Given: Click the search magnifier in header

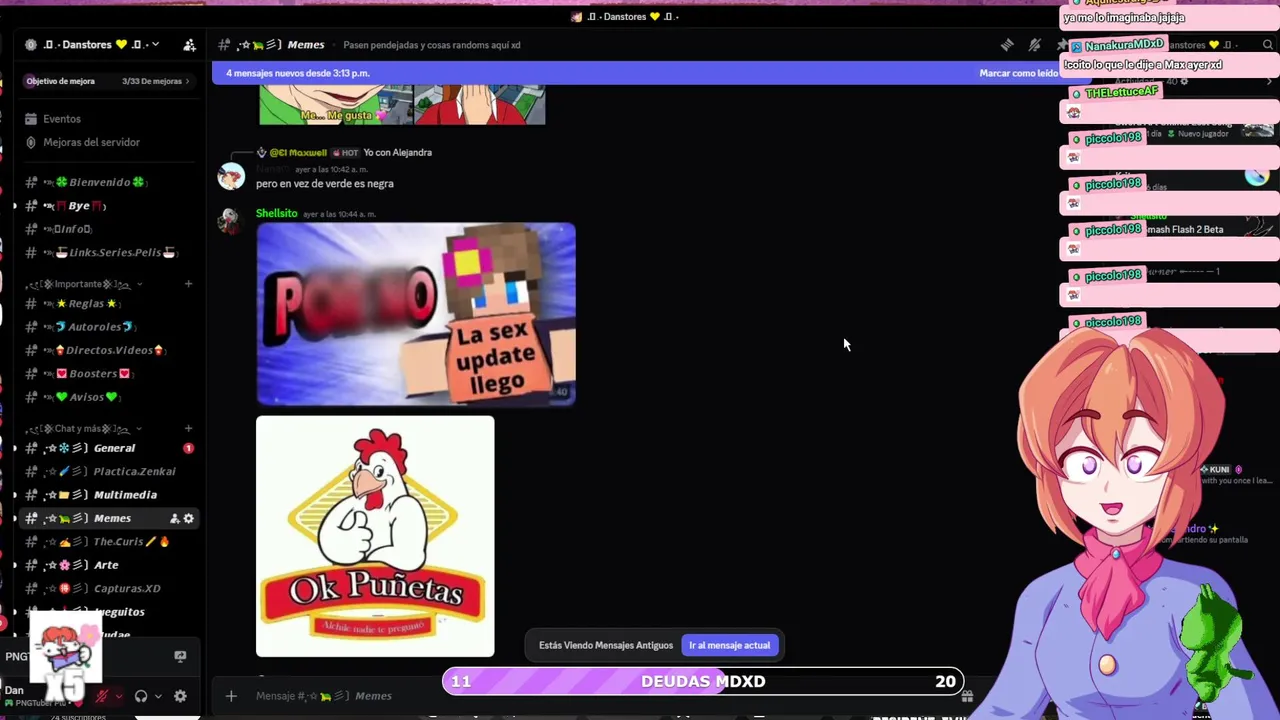Looking at the screenshot, I should click(x=1268, y=45).
